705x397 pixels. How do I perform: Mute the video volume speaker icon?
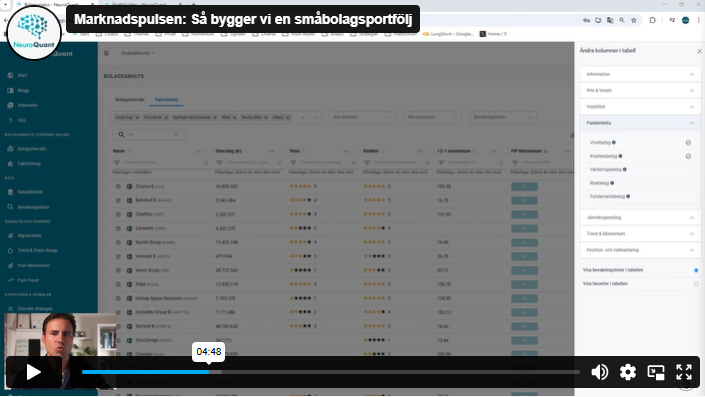(x=599, y=372)
